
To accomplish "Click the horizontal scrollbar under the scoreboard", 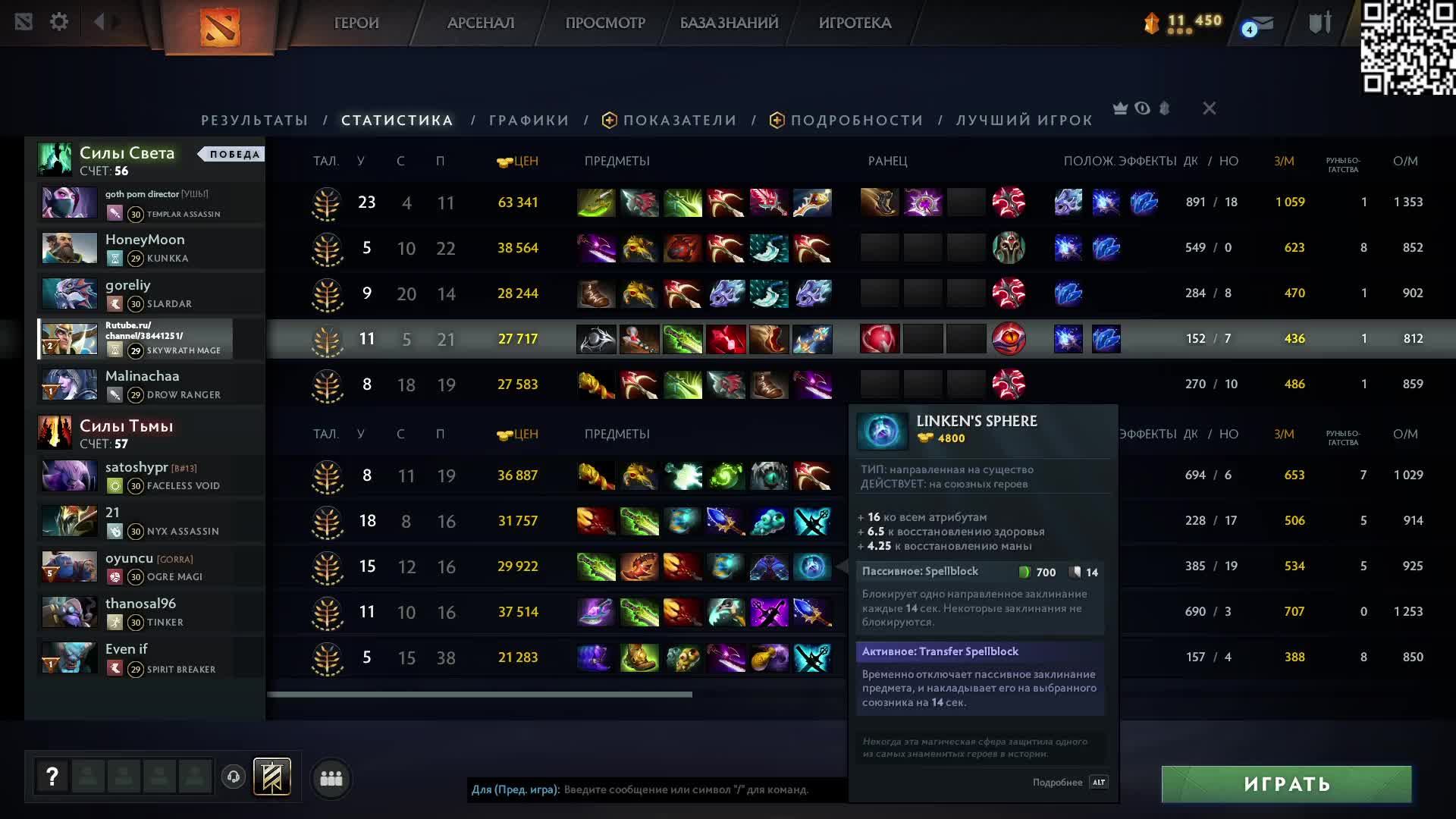I will [479, 694].
